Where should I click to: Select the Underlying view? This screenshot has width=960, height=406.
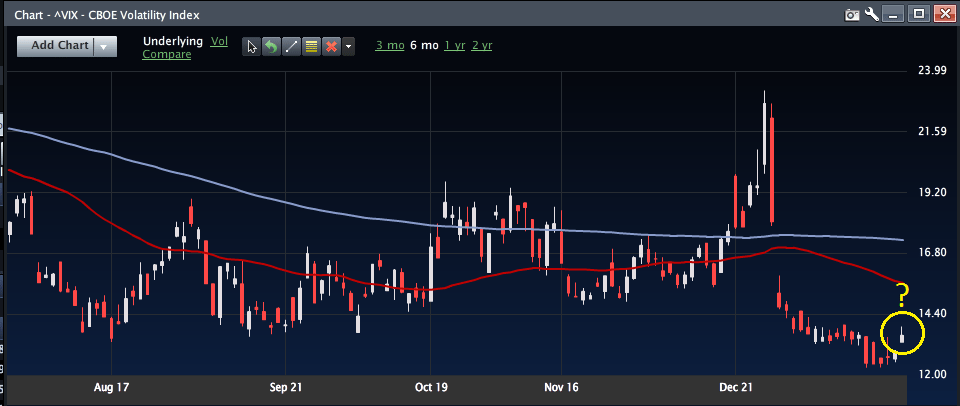click(172, 41)
